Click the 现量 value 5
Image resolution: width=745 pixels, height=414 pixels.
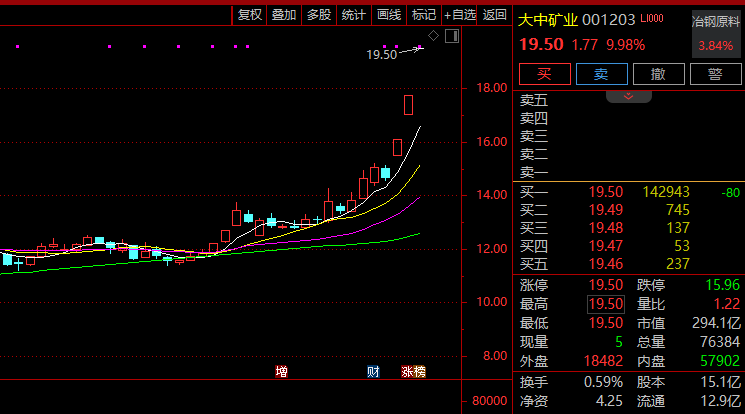pos(619,342)
